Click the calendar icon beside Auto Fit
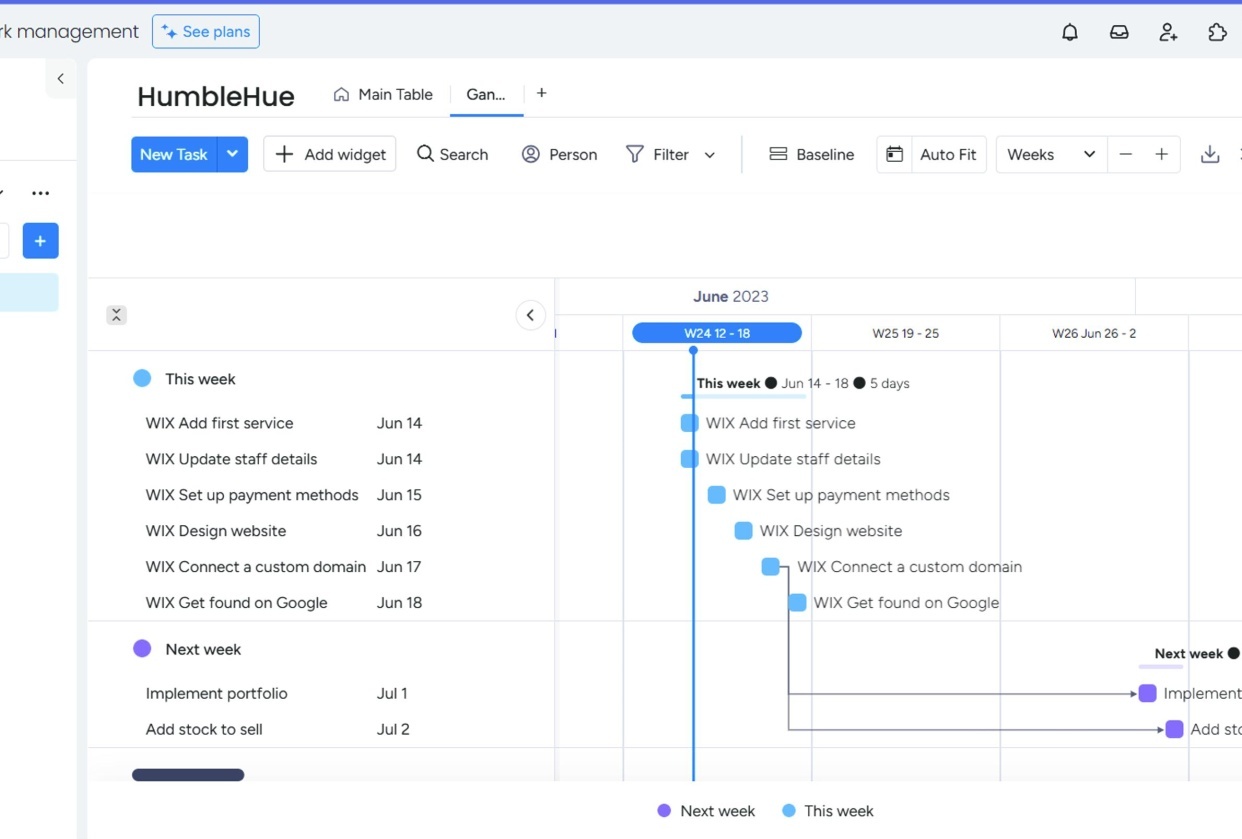 (895, 154)
